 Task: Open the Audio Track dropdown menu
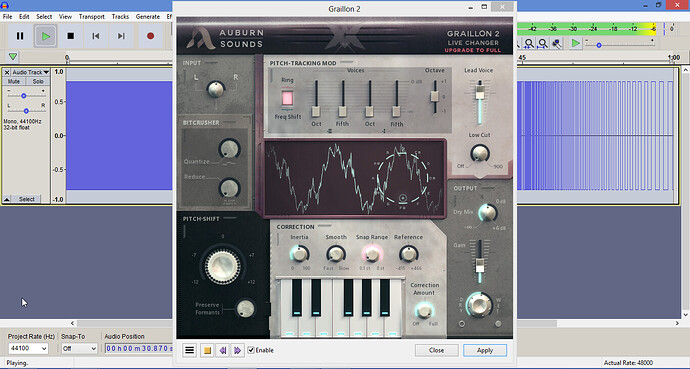click(30, 72)
